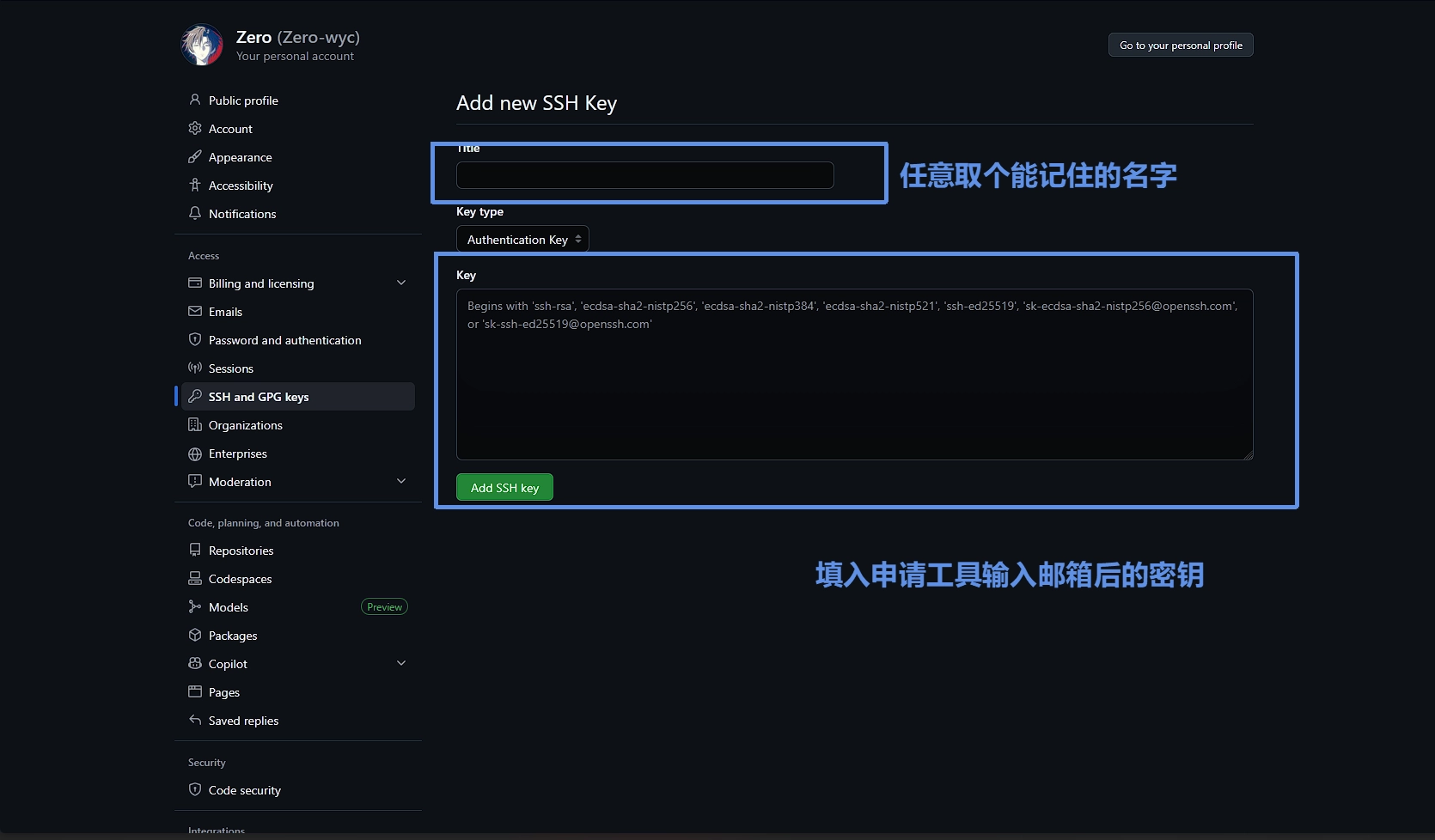
Task: Click Go to your personal profile
Action: [1181, 46]
